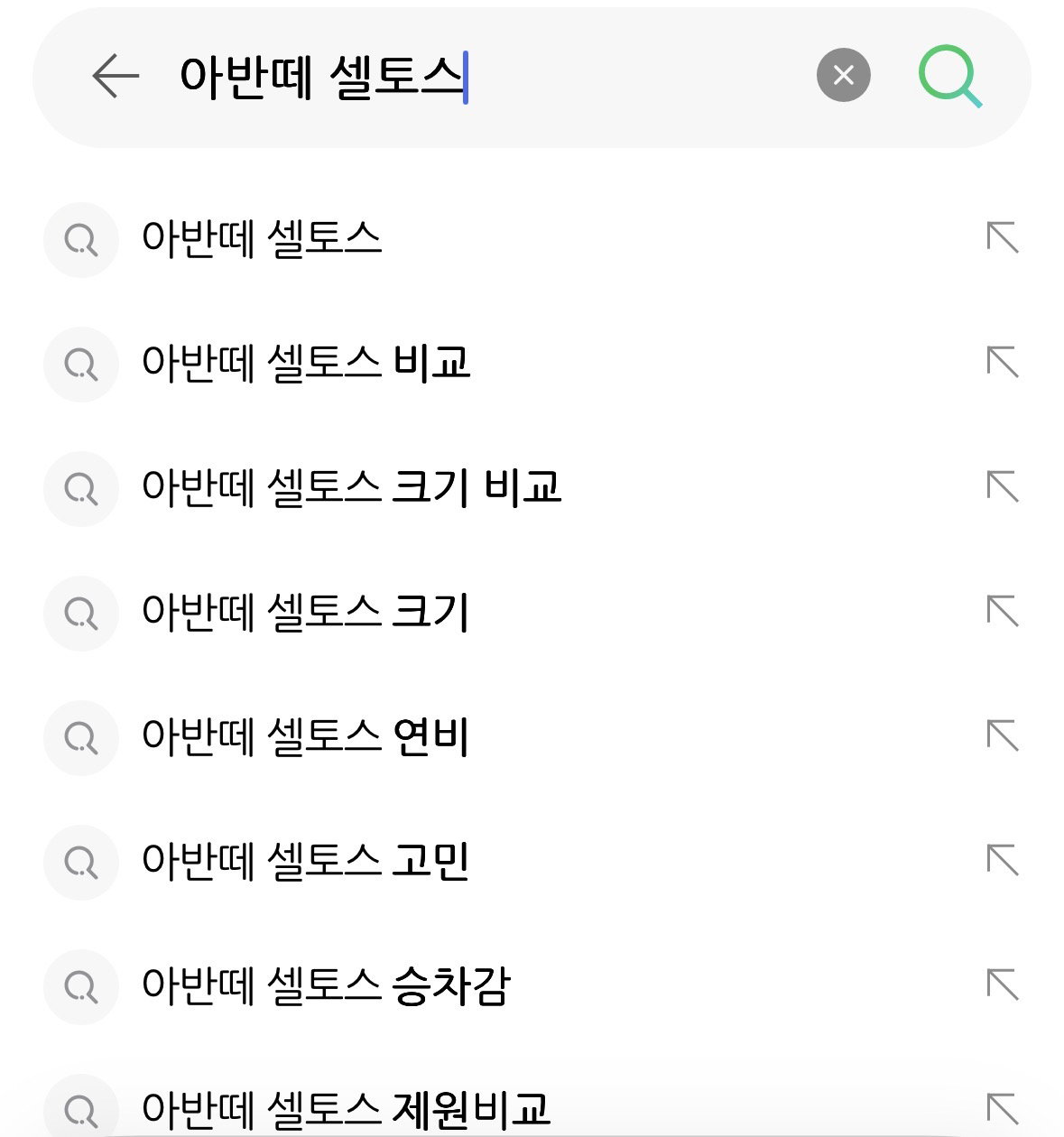Viewport: 1064px width, 1137px height.
Task: Tap fill arrow beside 승차감 suggestion
Action: 1002,985
